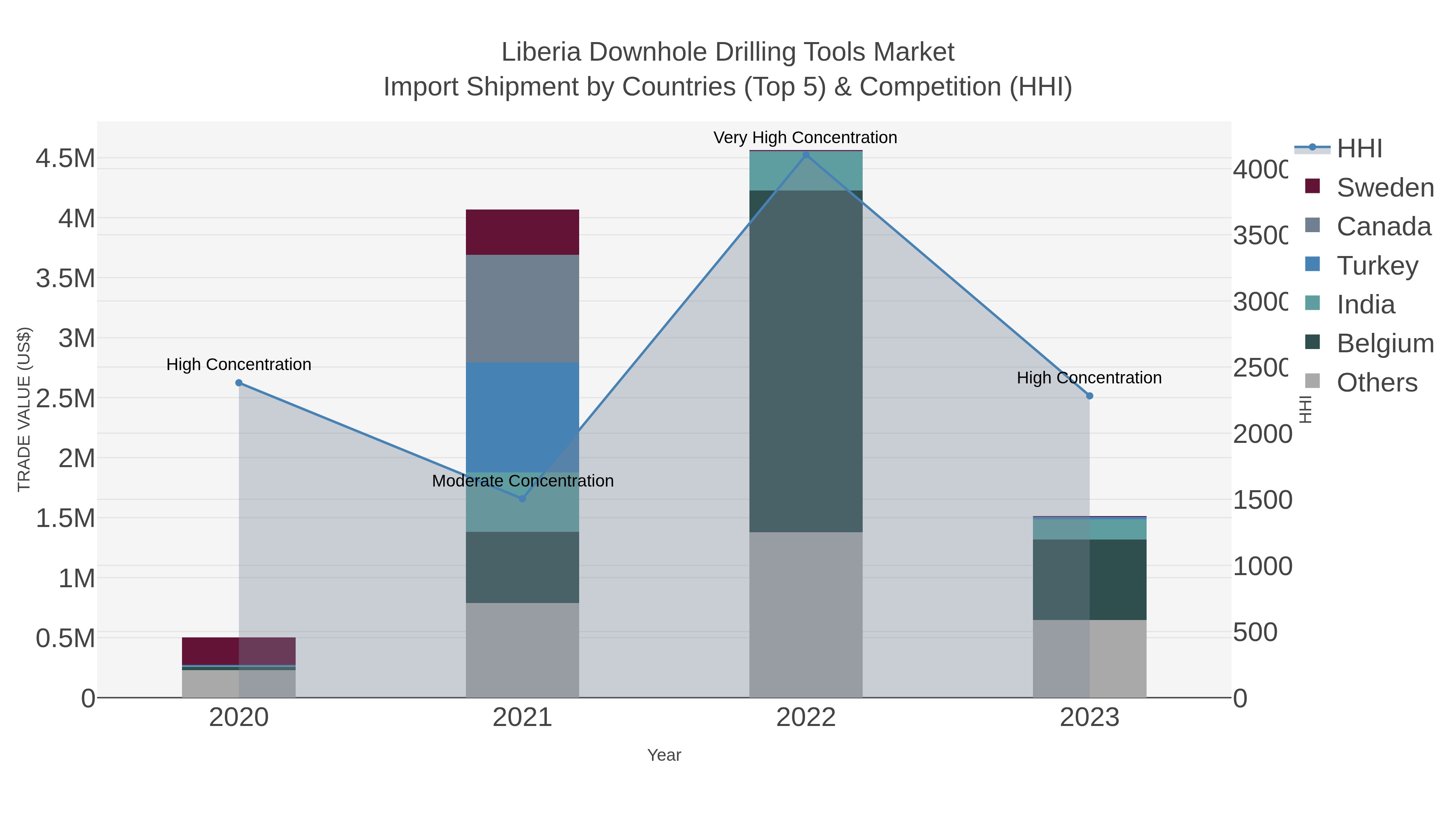This screenshot has width=1456, height=819.
Task: Click the 2022 x-axis label
Action: pyautogui.click(x=806, y=718)
